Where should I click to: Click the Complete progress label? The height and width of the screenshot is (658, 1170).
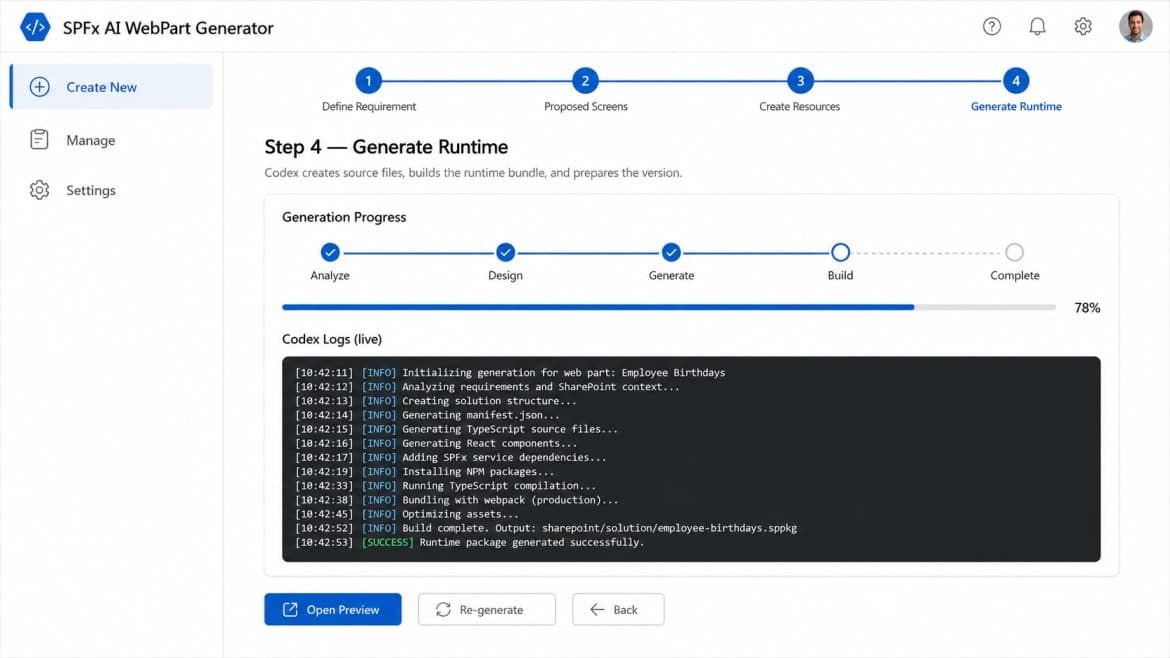(x=1015, y=275)
